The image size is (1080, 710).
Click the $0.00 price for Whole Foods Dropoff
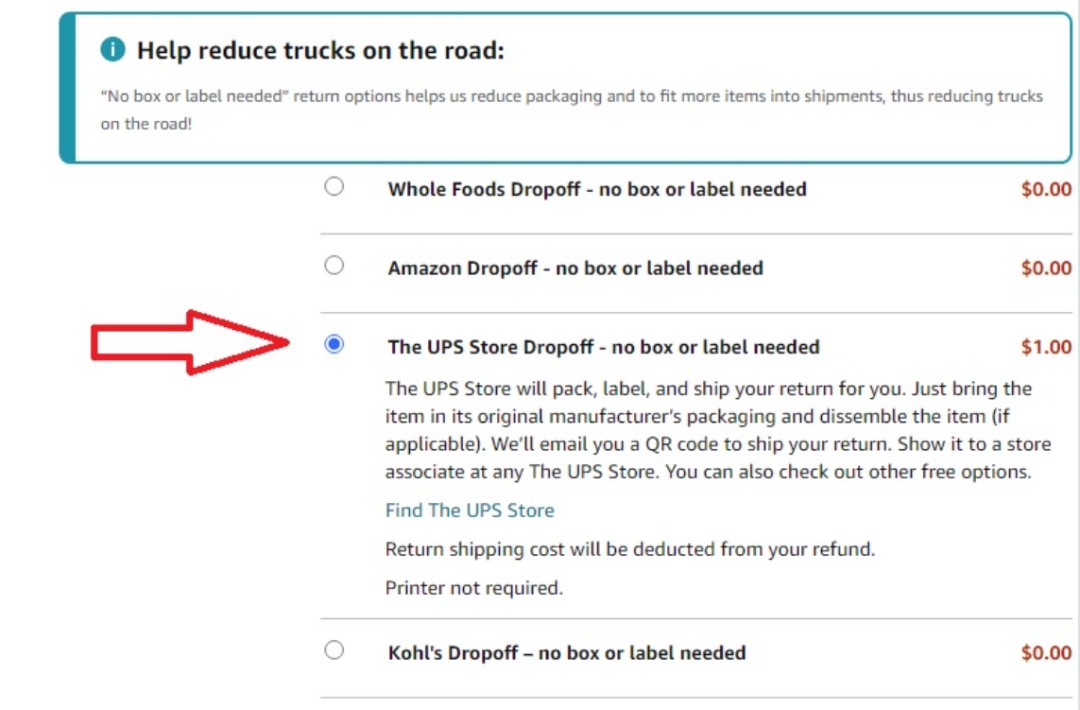click(1045, 189)
